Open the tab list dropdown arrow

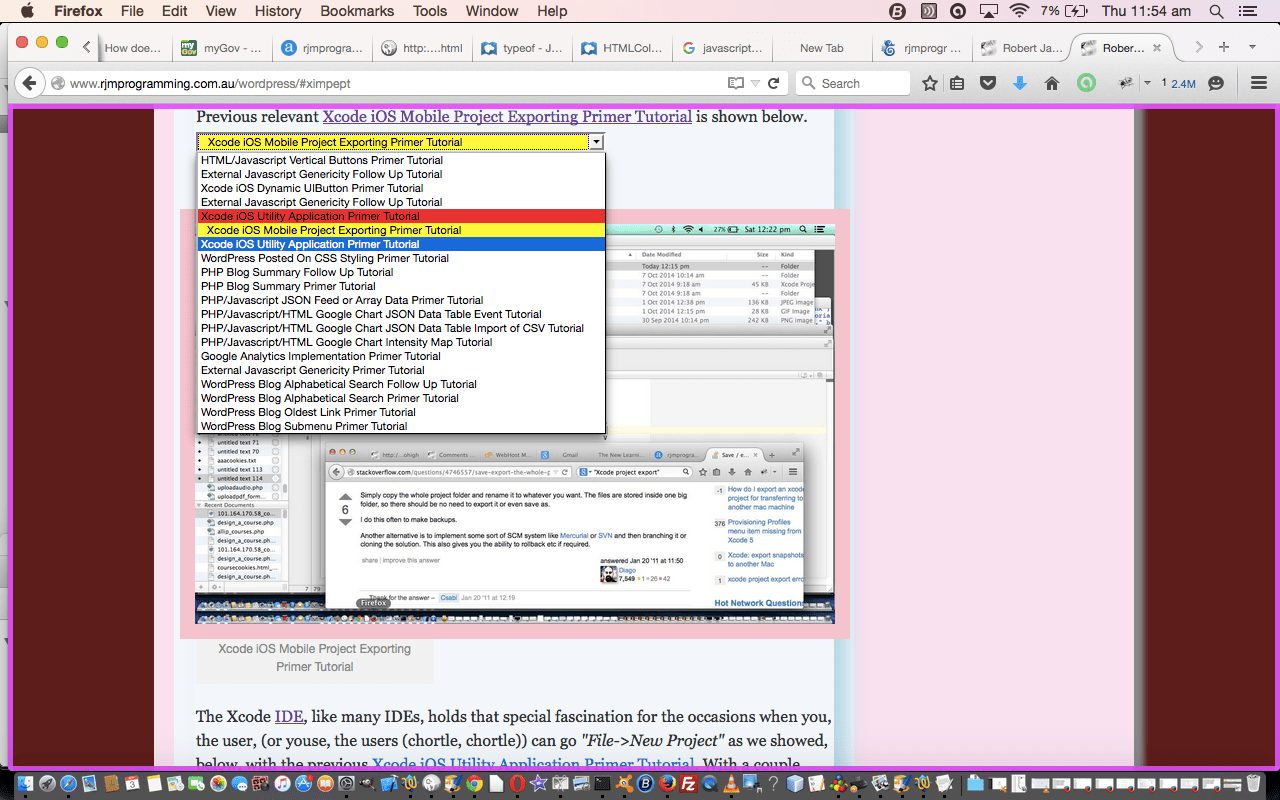pyautogui.click(x=1251, y=47)
